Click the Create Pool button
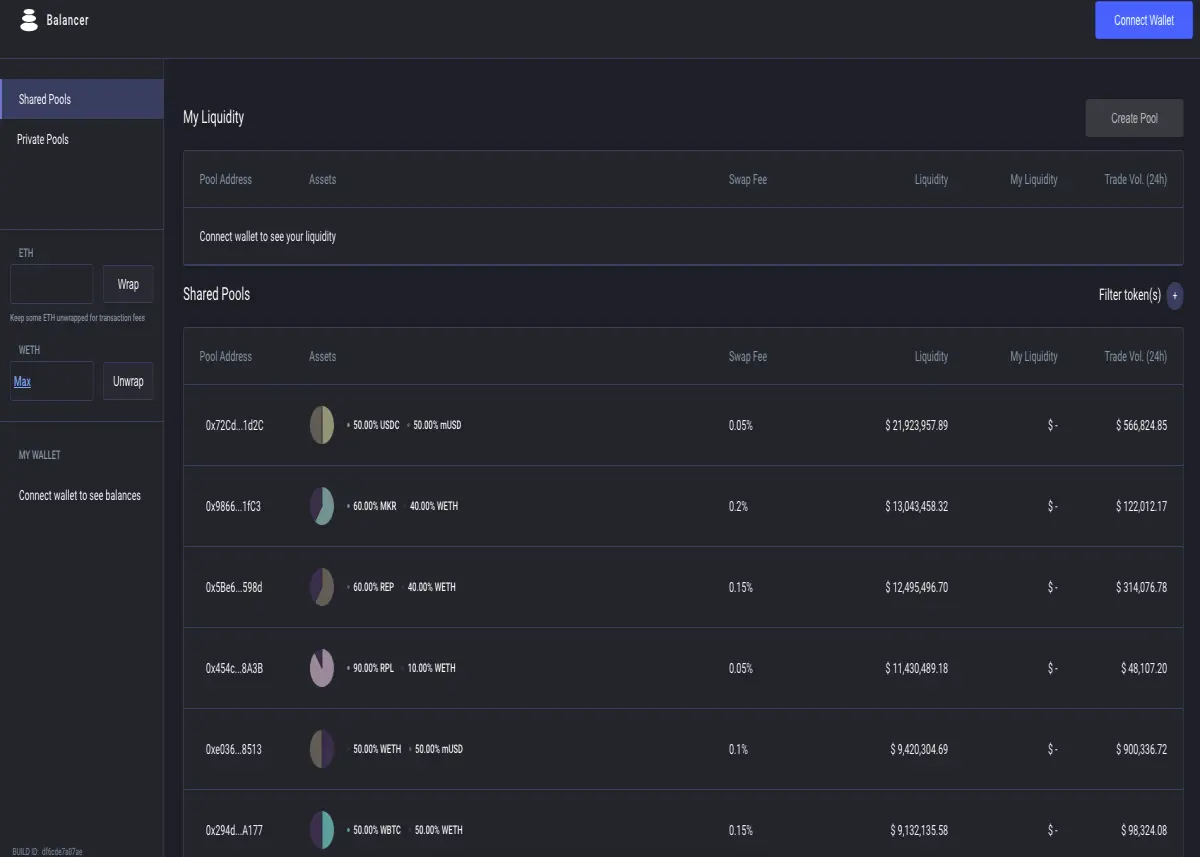Screen dimensions: 1200x857 click(x=1134, y=118)
